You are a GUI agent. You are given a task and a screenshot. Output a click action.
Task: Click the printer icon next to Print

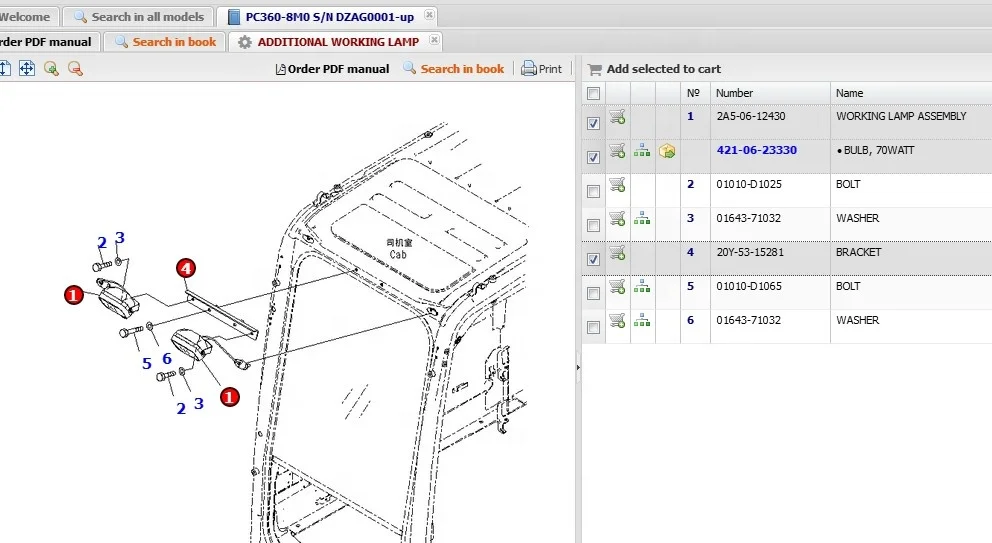[528, 68]
